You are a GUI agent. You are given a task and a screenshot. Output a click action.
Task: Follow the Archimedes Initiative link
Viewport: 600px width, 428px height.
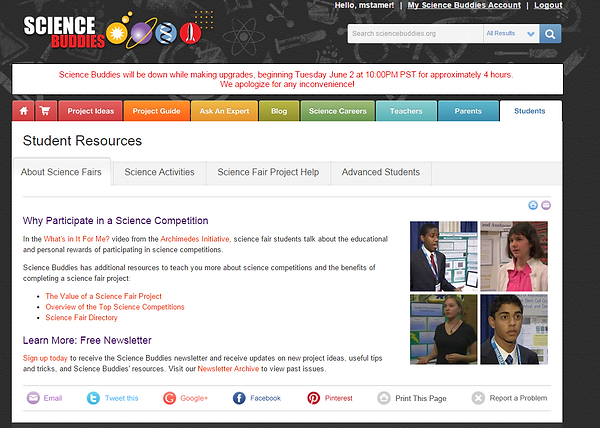(195, 239)
